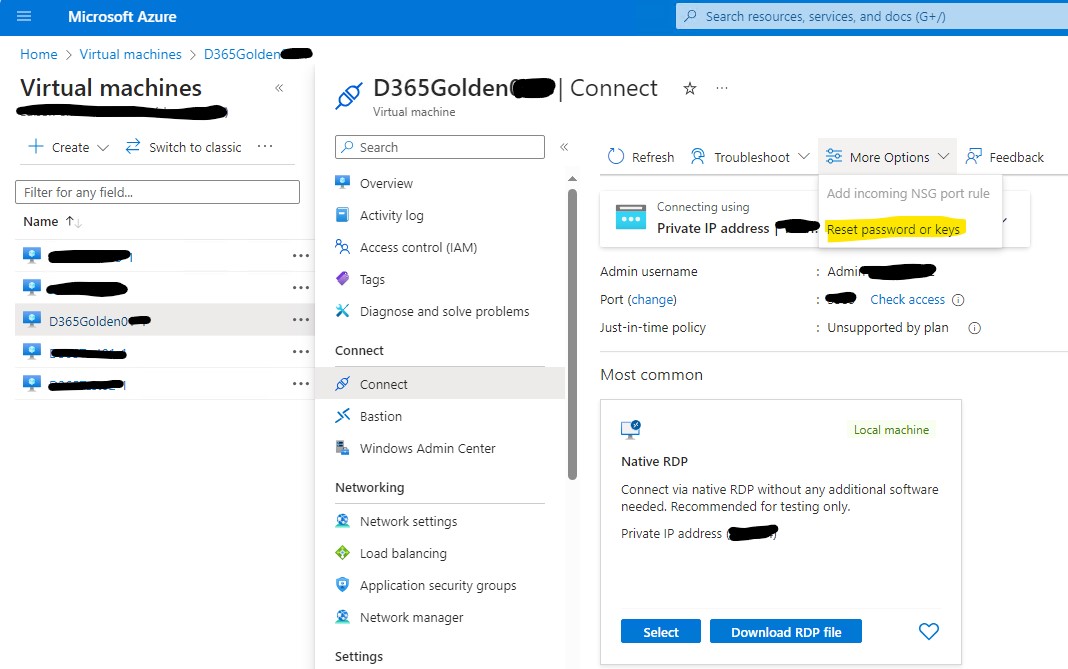The image size is (1068, 669).
Task: Click the change port link
Action: tap(653, 300)
